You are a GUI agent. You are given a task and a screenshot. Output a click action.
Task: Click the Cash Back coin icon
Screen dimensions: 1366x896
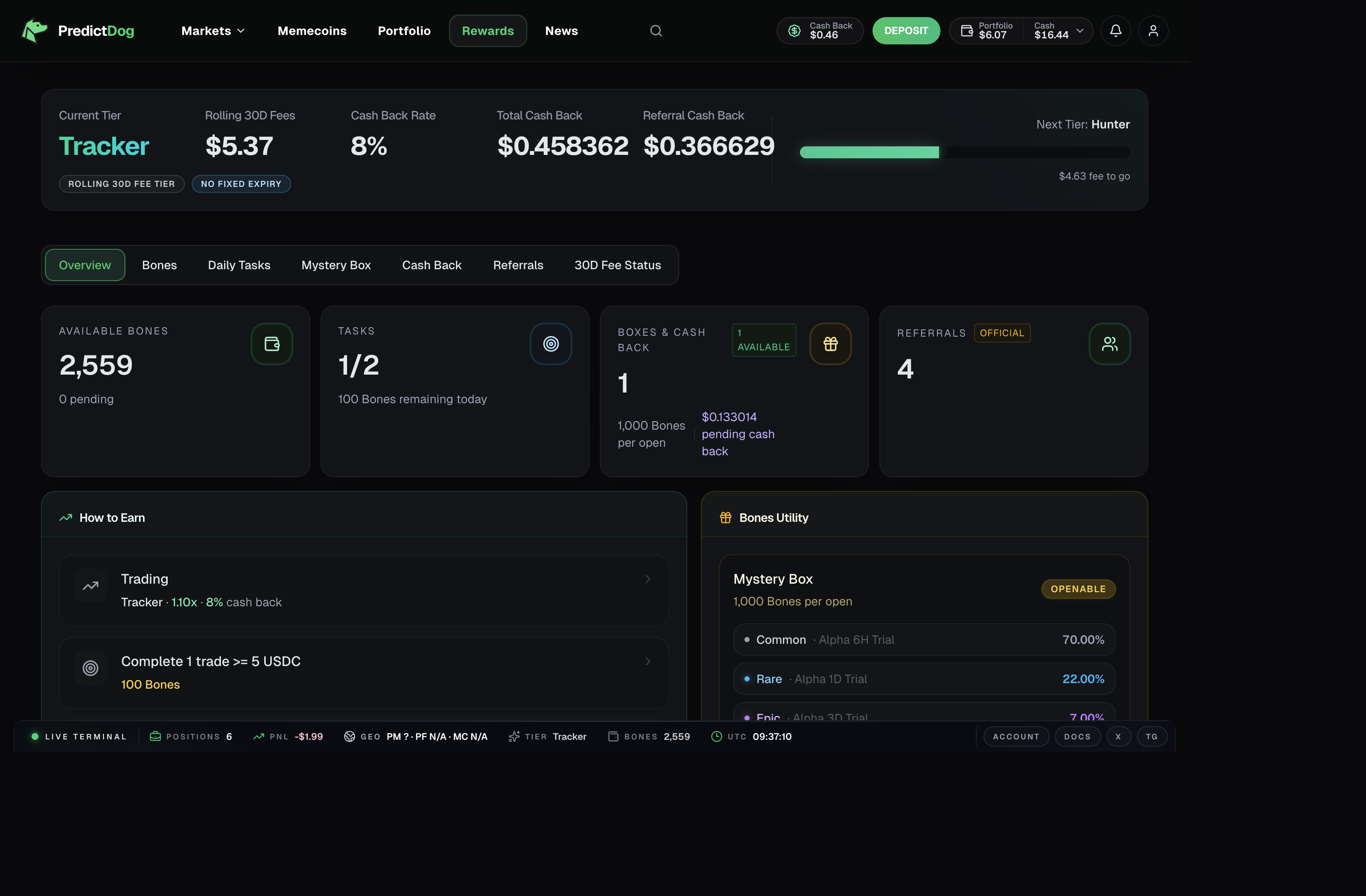[x=794, y=31]
